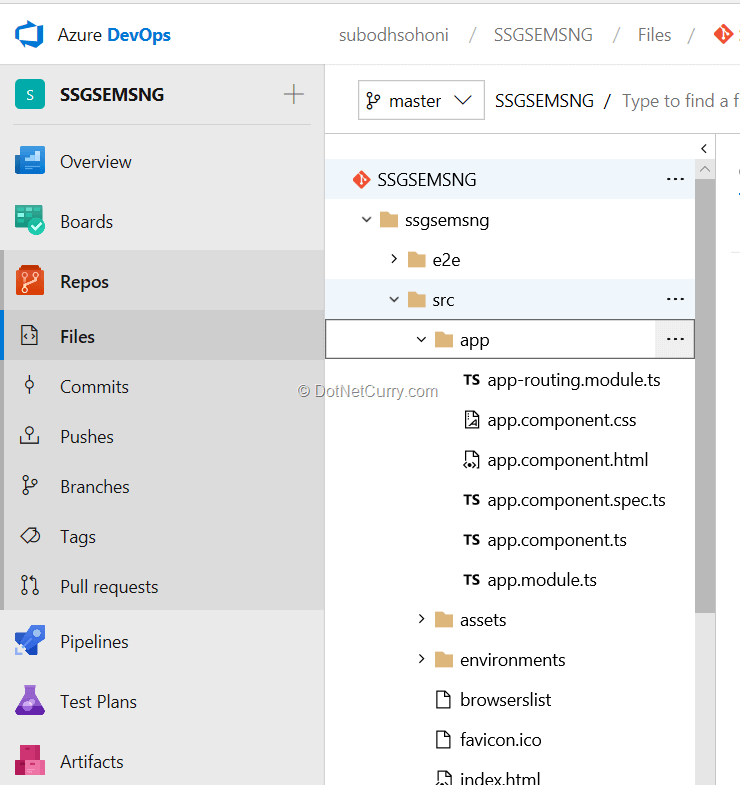
Task: Expand the assets folder chevron
Action: (x=422, y=619)
